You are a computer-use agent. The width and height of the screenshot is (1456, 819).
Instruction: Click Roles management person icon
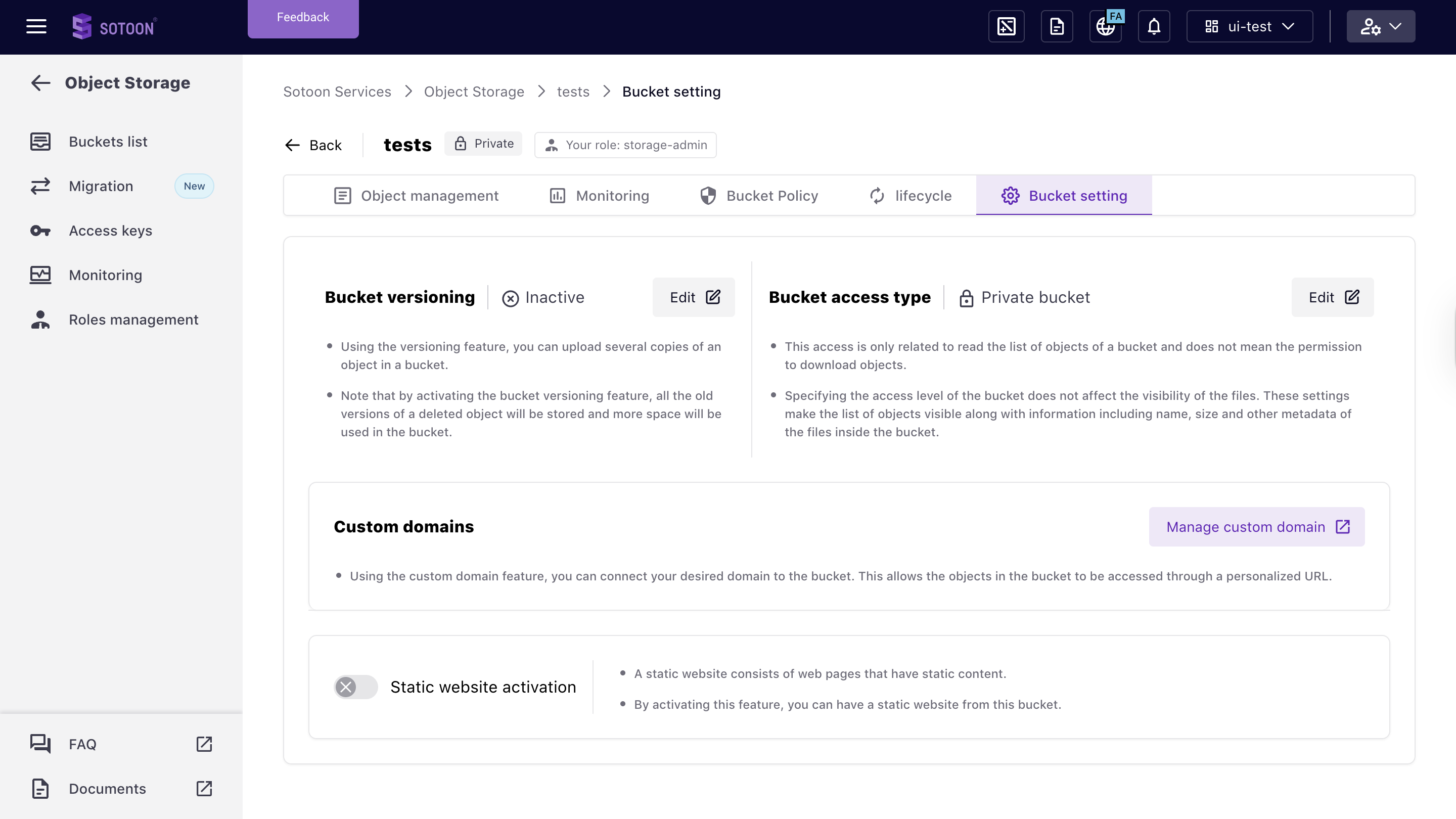40,320
